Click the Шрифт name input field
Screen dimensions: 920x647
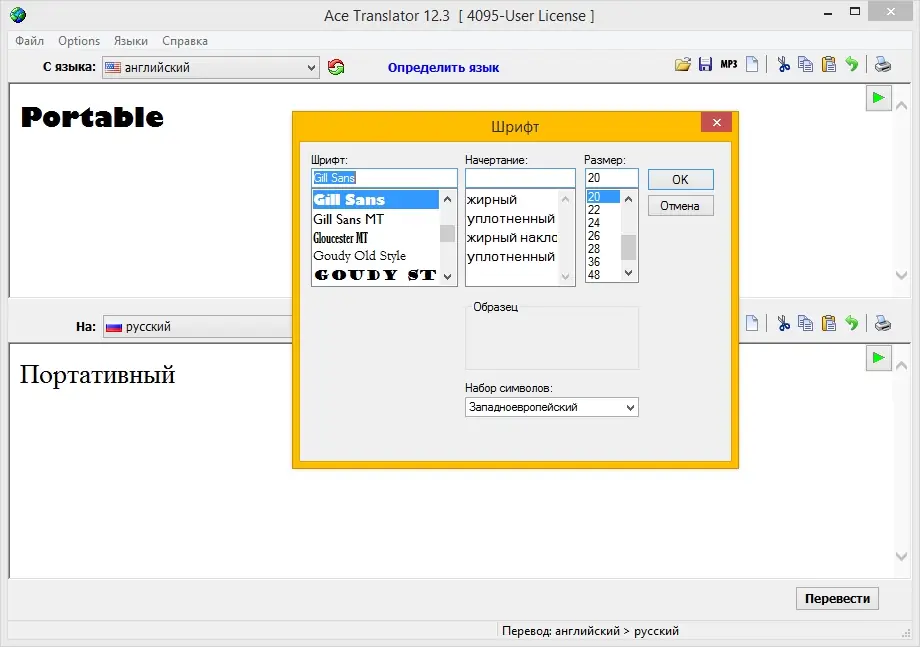[x=384, y=178]
